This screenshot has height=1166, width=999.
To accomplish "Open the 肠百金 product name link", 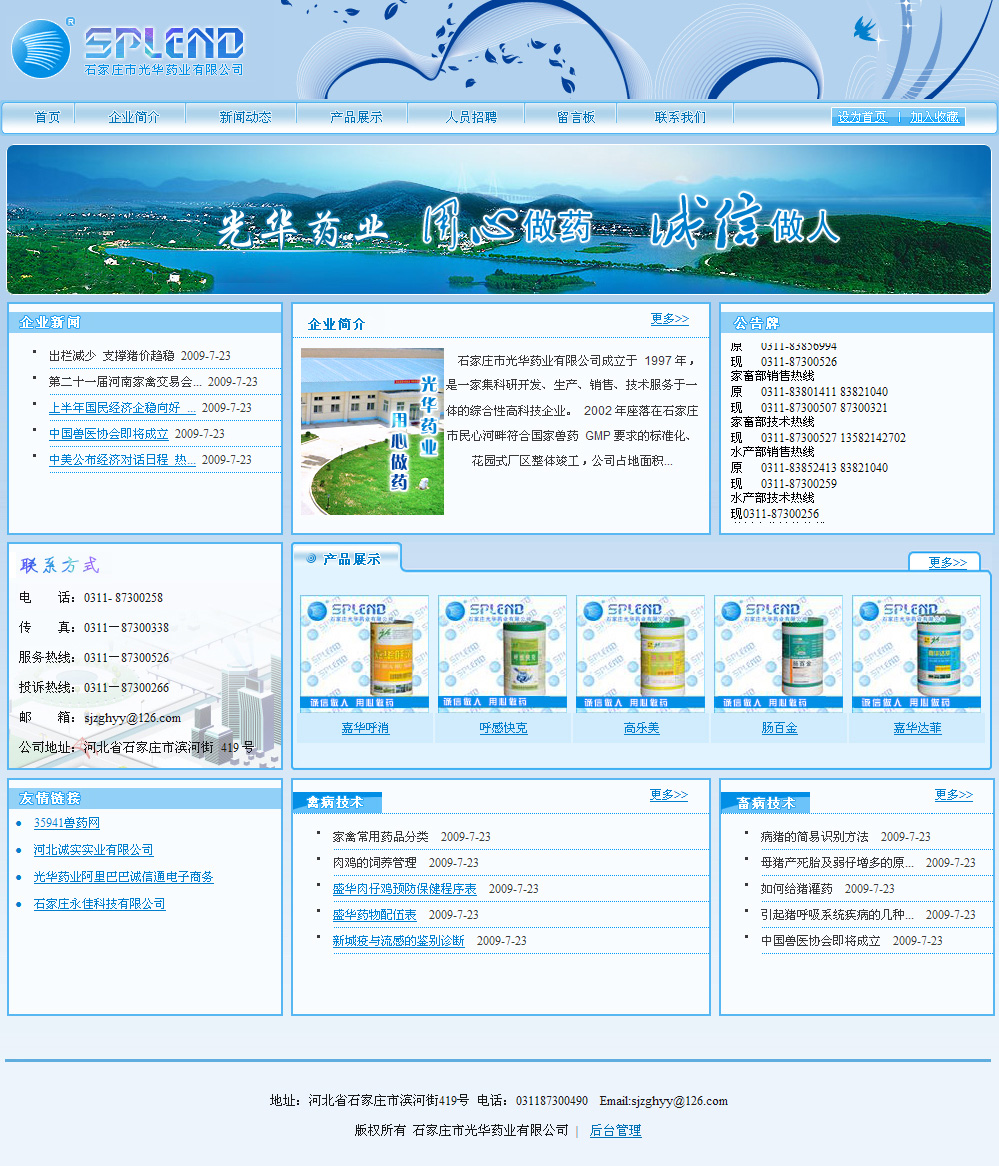I will coord(779,728).
